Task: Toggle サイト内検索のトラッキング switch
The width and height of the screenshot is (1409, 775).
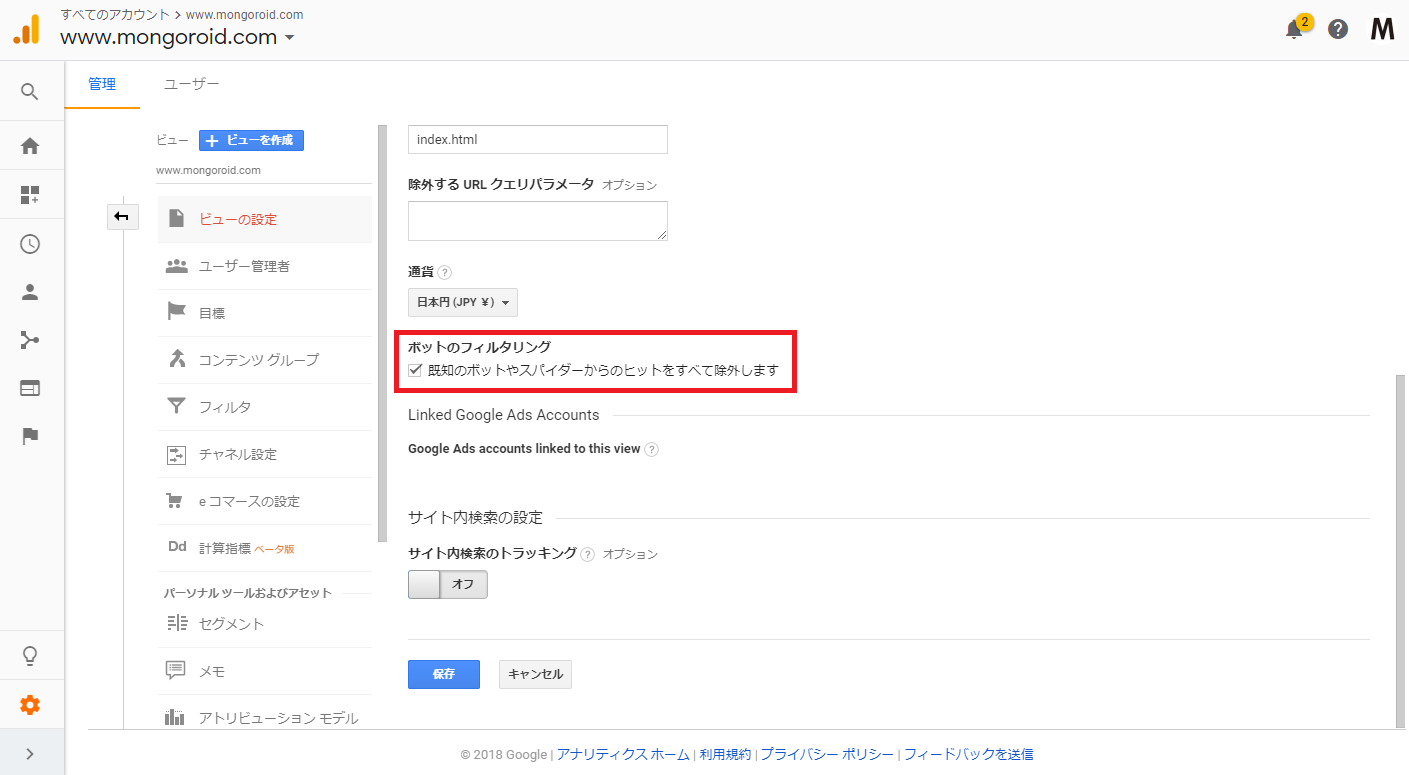Action: 447,584
